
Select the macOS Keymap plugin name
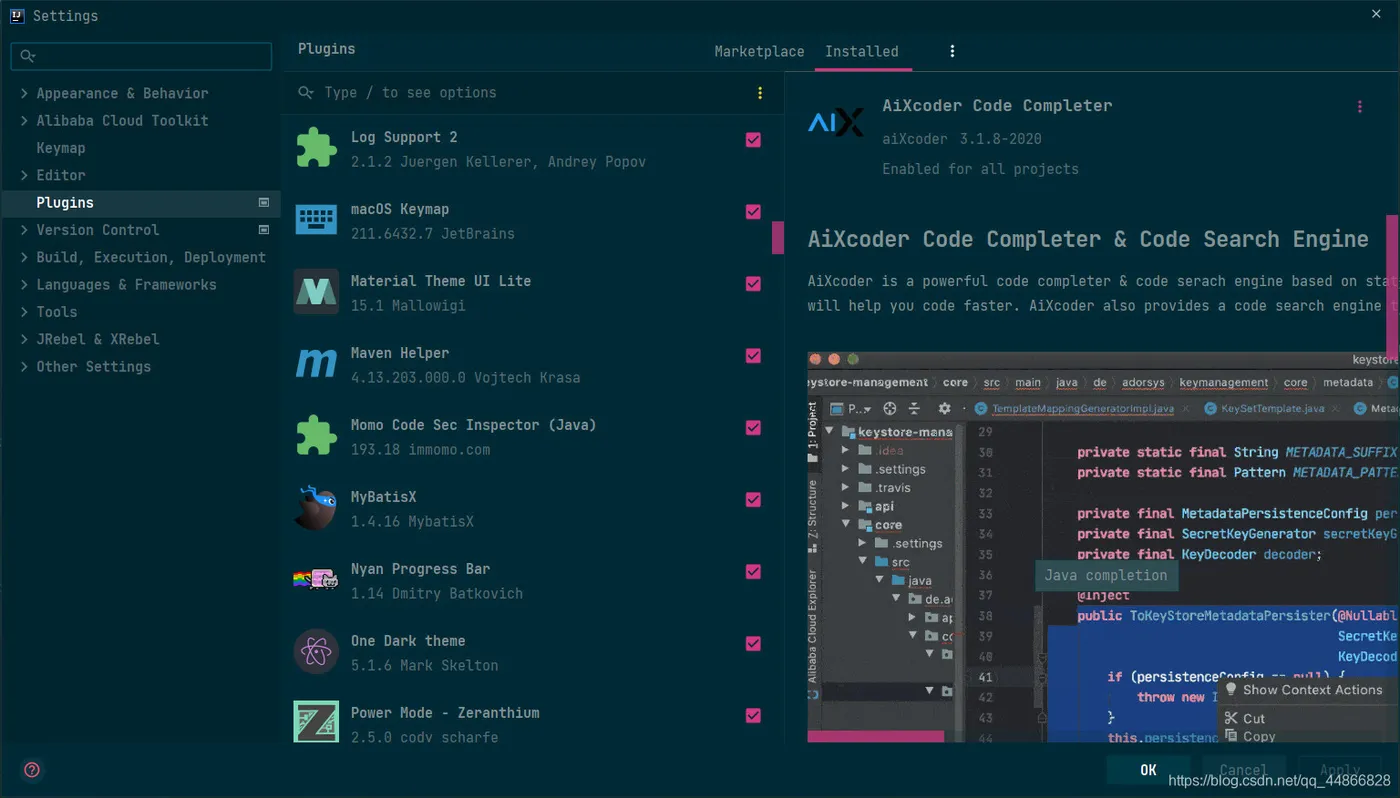pos(400,209)
